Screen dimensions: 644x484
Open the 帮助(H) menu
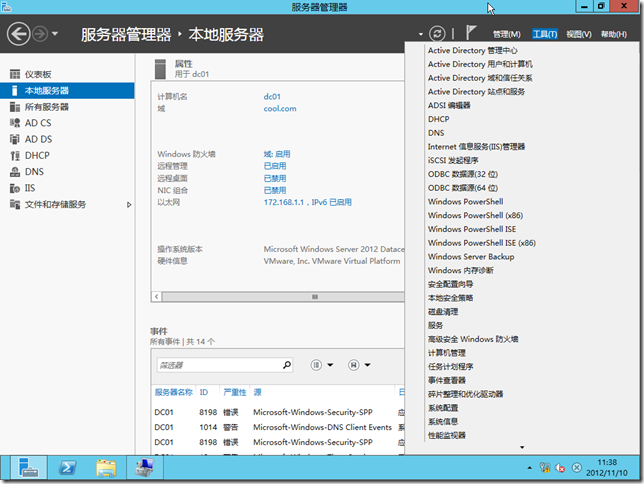tap(614, 35)
